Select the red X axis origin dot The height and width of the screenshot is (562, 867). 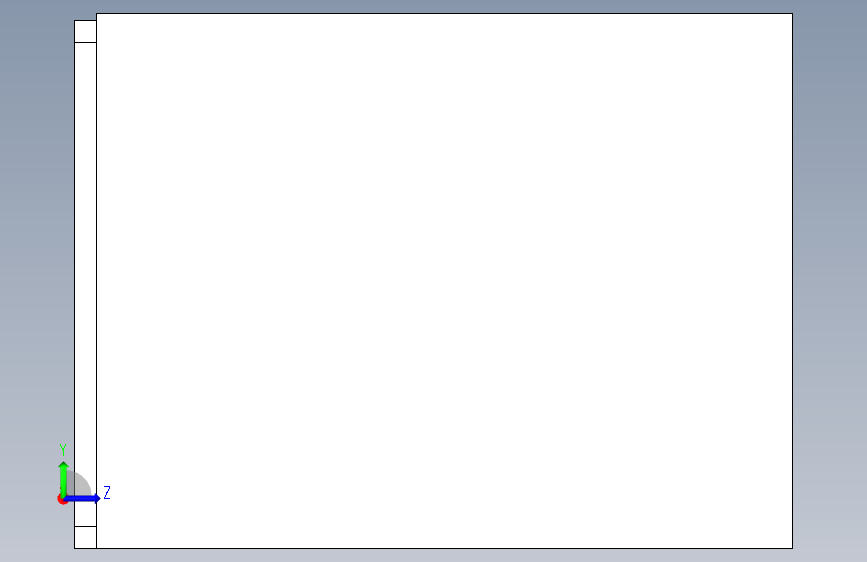(x=61, y=499)
